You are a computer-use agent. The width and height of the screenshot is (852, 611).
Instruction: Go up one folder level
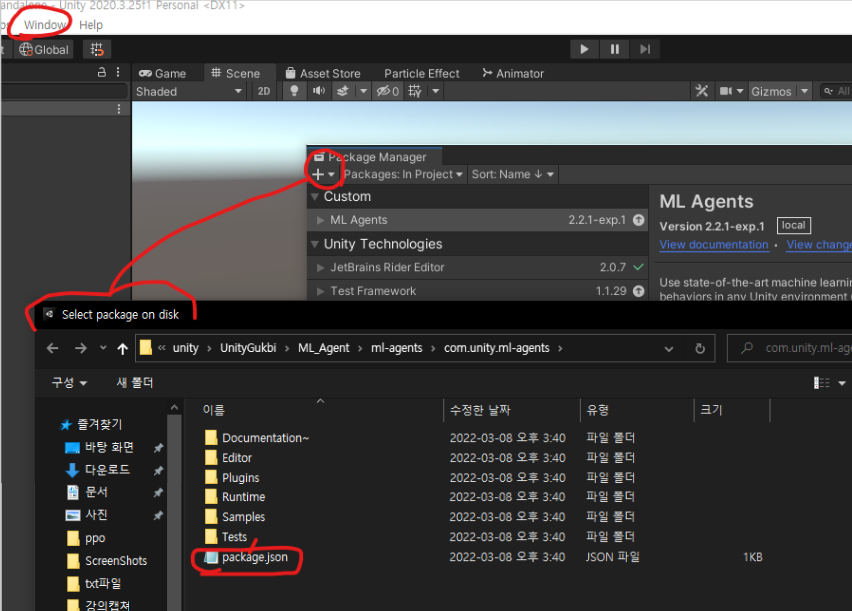[122, 348]
